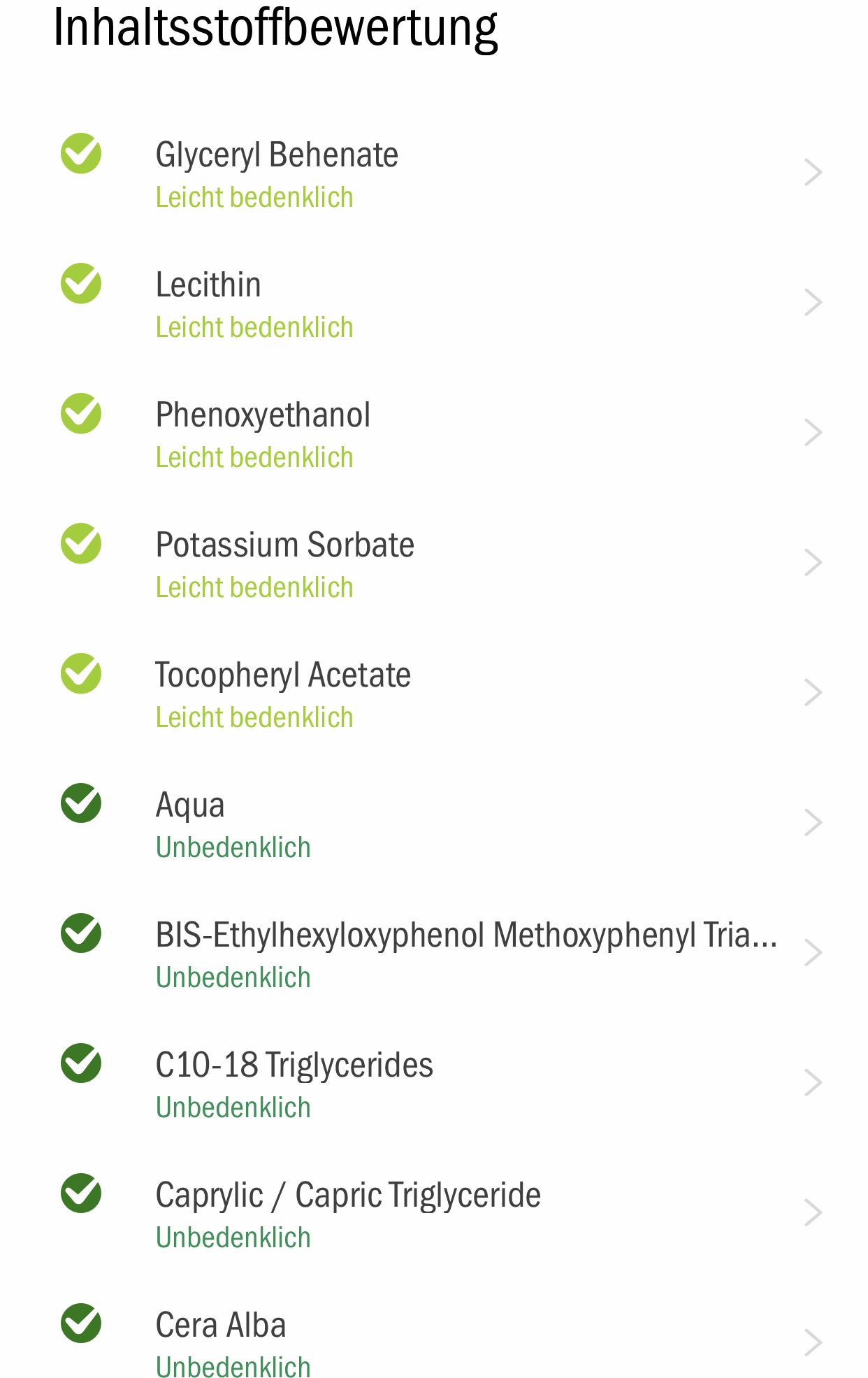Screen dimensions: 868x1378
Task: Select the Tocopheryl Acetate ingredient name
Action: [283, 675]
